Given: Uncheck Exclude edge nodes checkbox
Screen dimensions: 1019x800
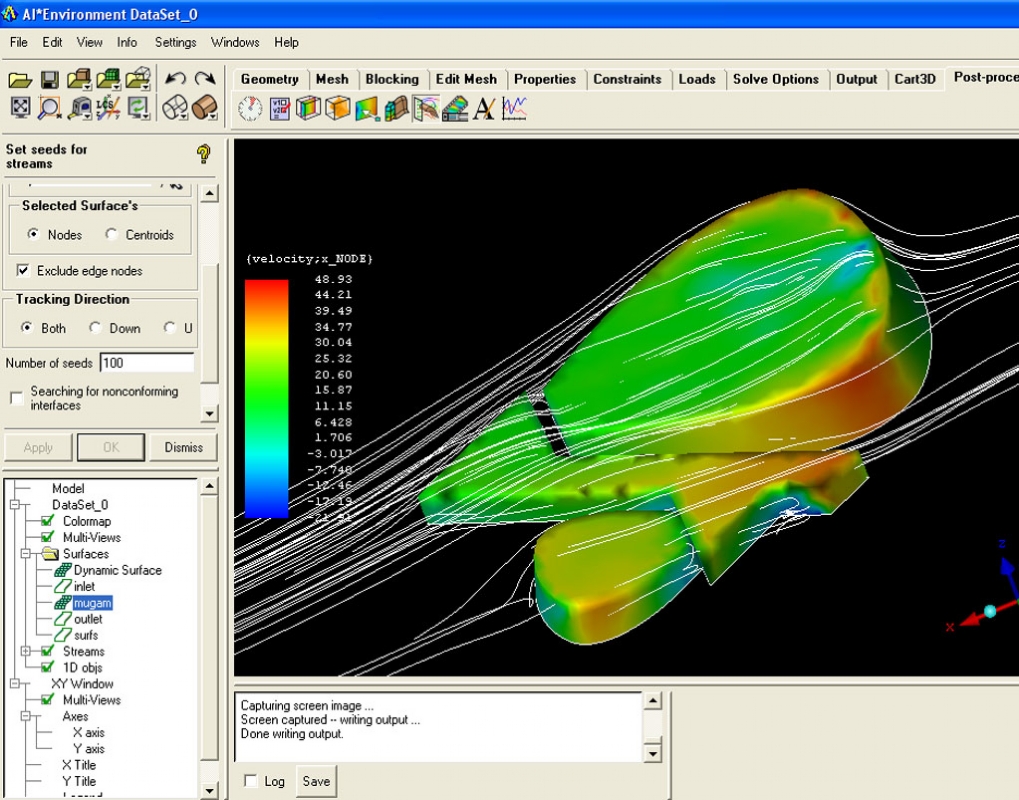Looking at the screenshot, I should 23,271.
